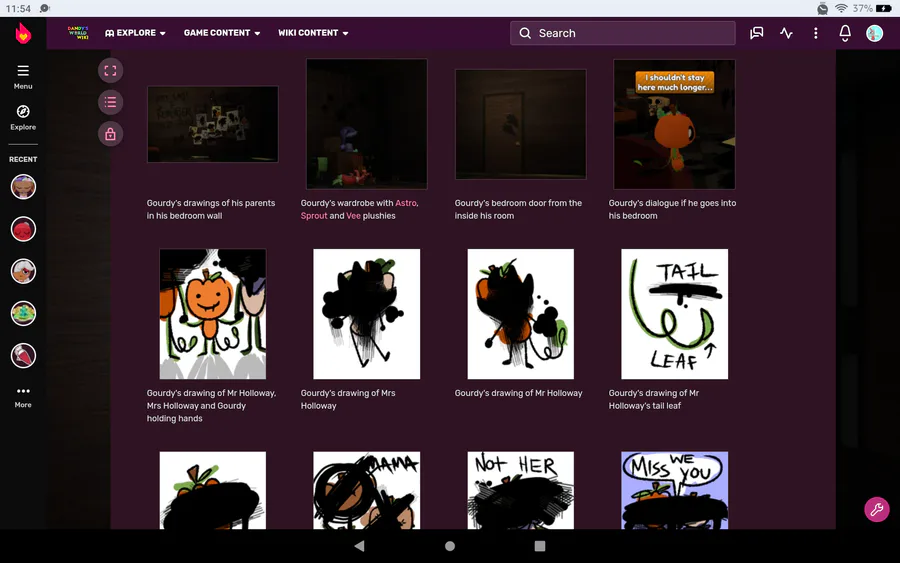Open the Explore compass icon

[23, 118]
